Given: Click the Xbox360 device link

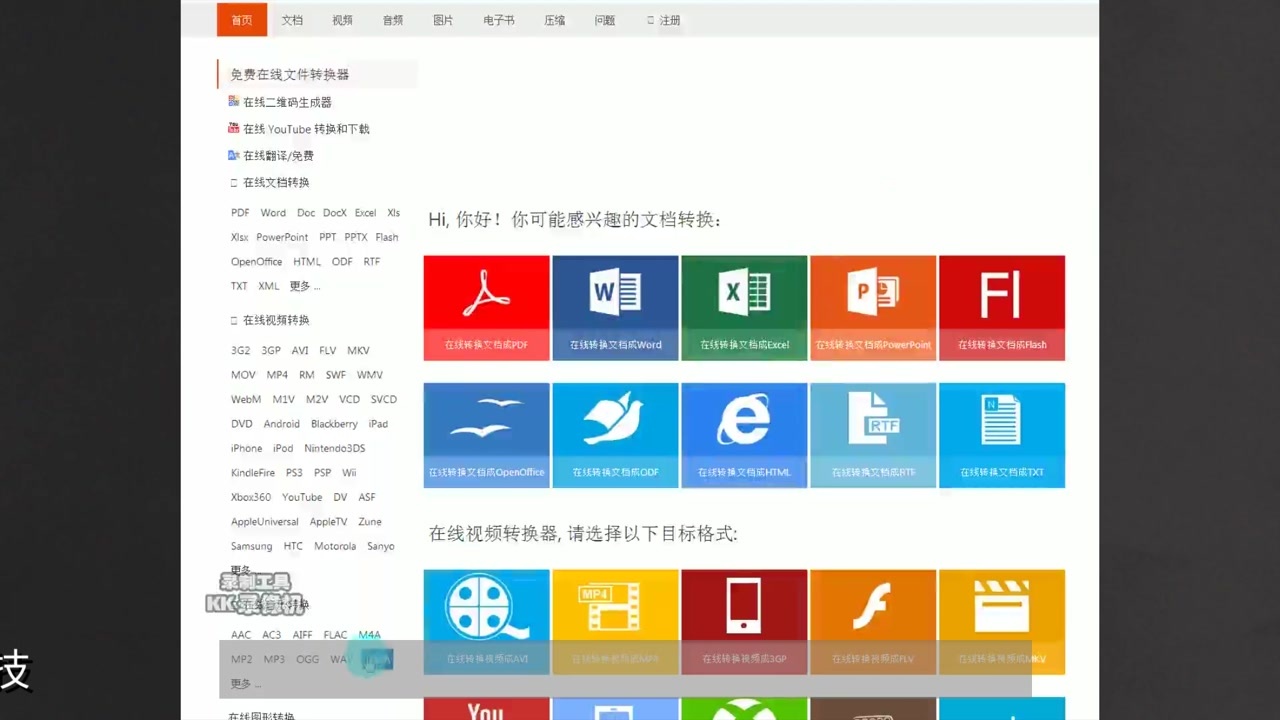Looking at the screenshot, I should pyautogui.click(x=251, y=497).
